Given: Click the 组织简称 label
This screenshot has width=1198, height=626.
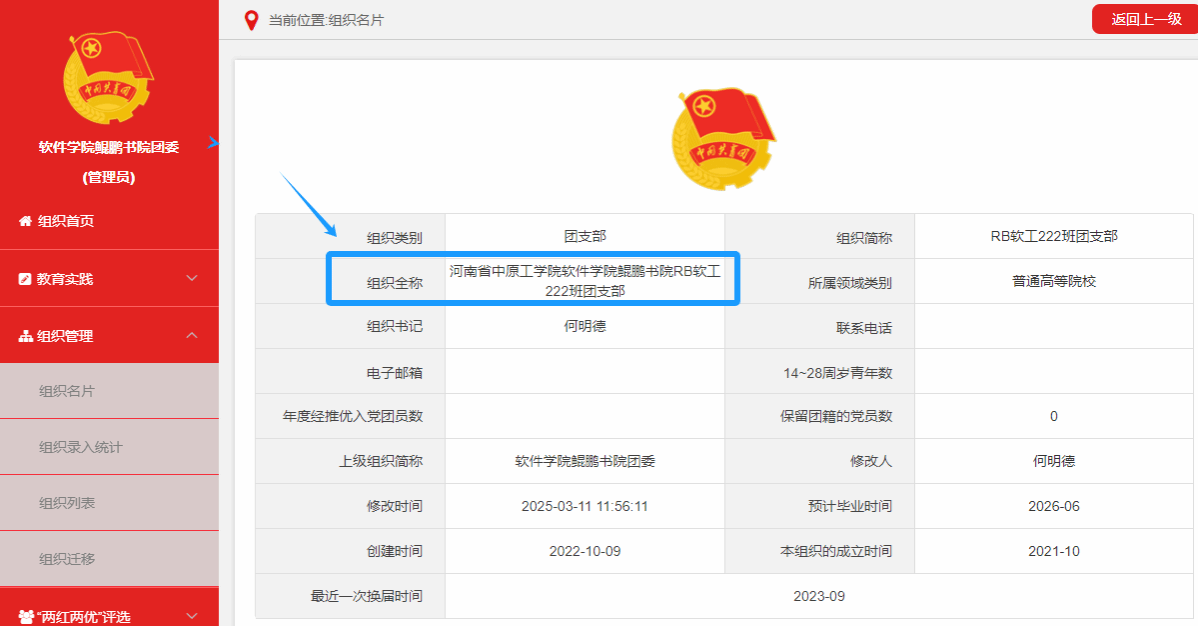Looking at the screenshot, I should point(863,238).
